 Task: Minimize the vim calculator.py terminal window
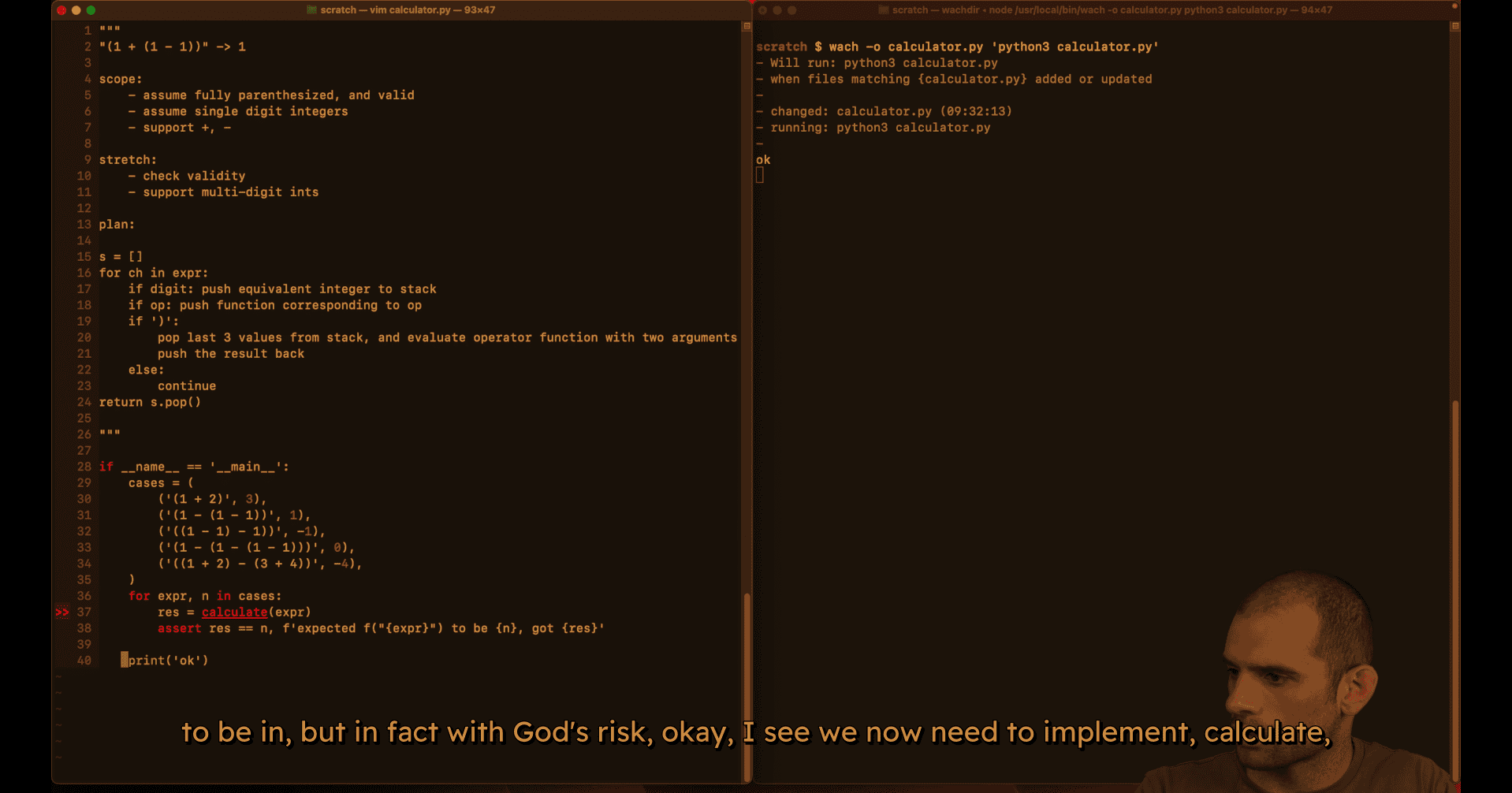(x=76, y=10)
